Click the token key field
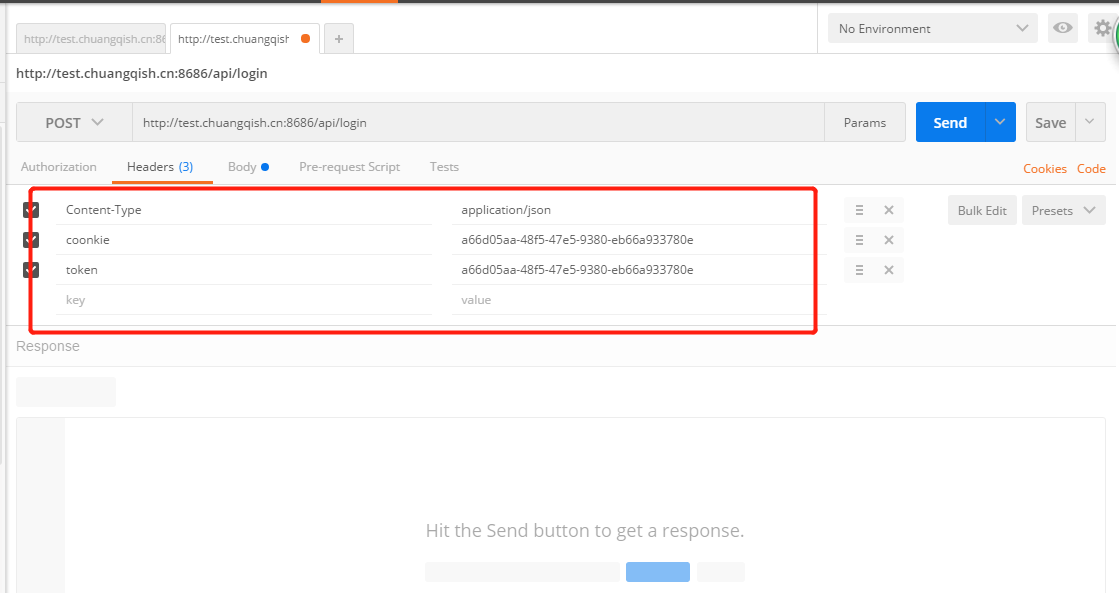This screenshot has height=593, width=1119. click(244, 270)
